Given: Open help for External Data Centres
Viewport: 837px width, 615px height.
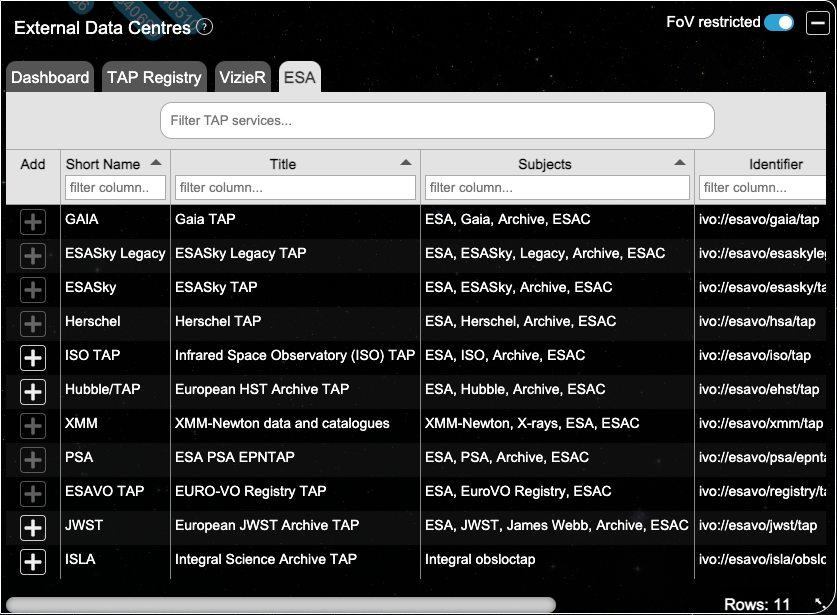Looking at the screenshot, I should click(x=204, y=27).
